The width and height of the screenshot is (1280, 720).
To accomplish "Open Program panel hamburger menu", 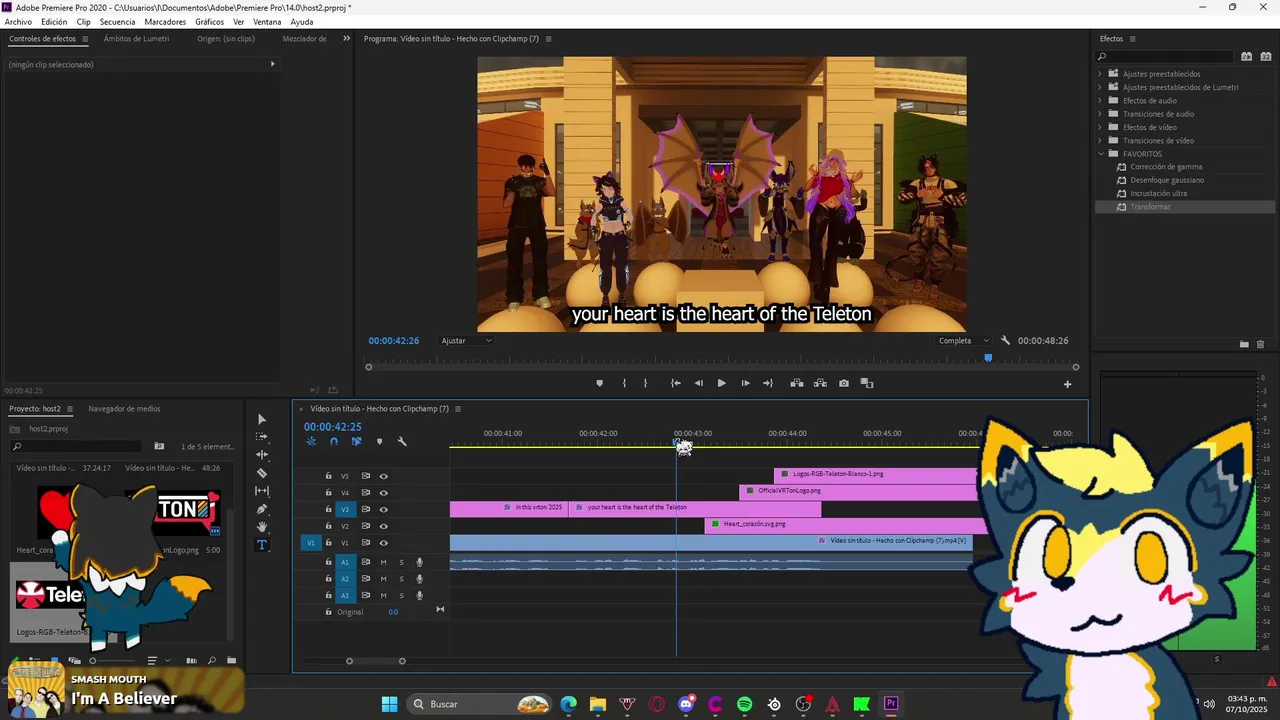I will click(548, 39).
